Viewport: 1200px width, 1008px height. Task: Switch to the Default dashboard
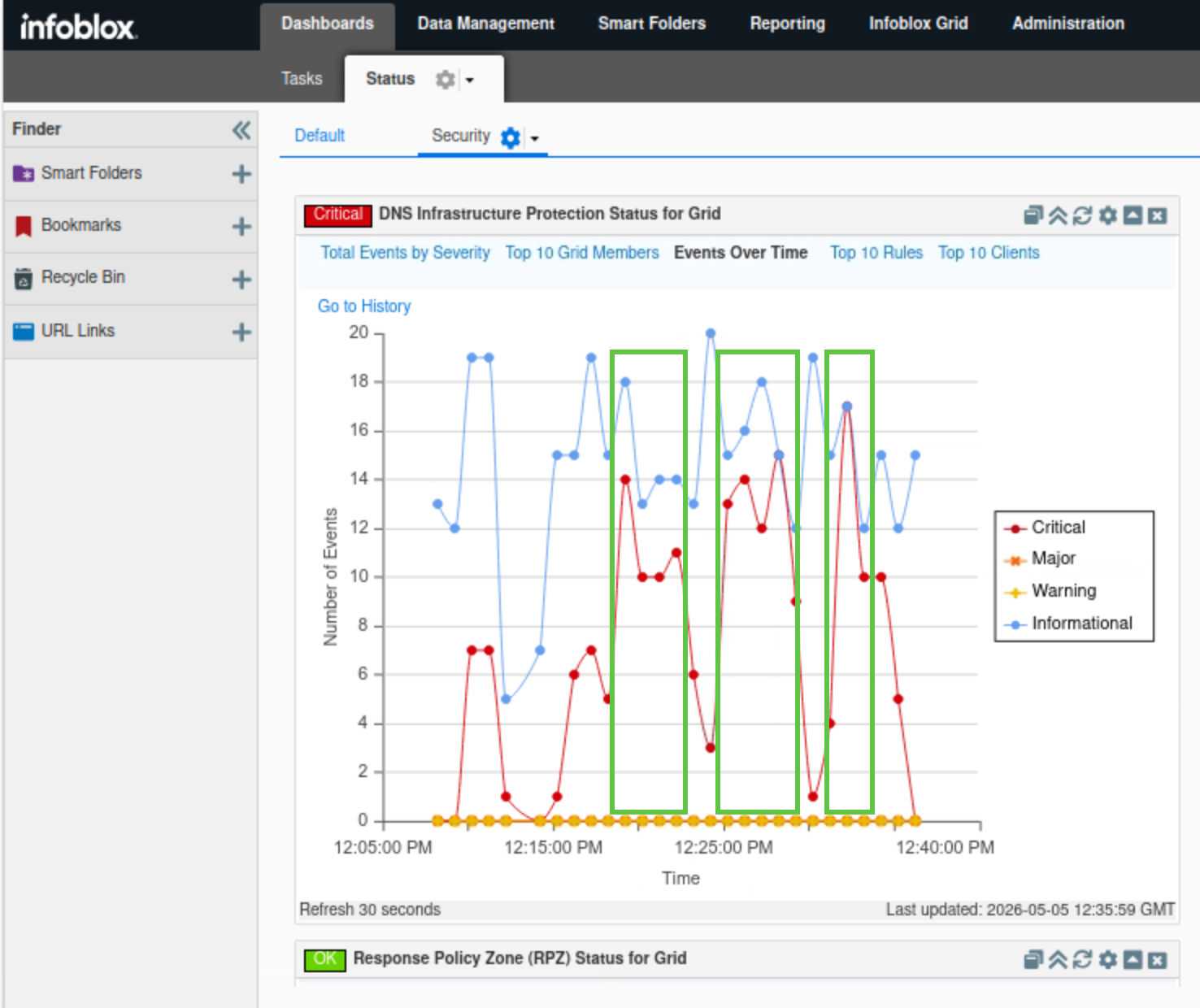point(320,136)
